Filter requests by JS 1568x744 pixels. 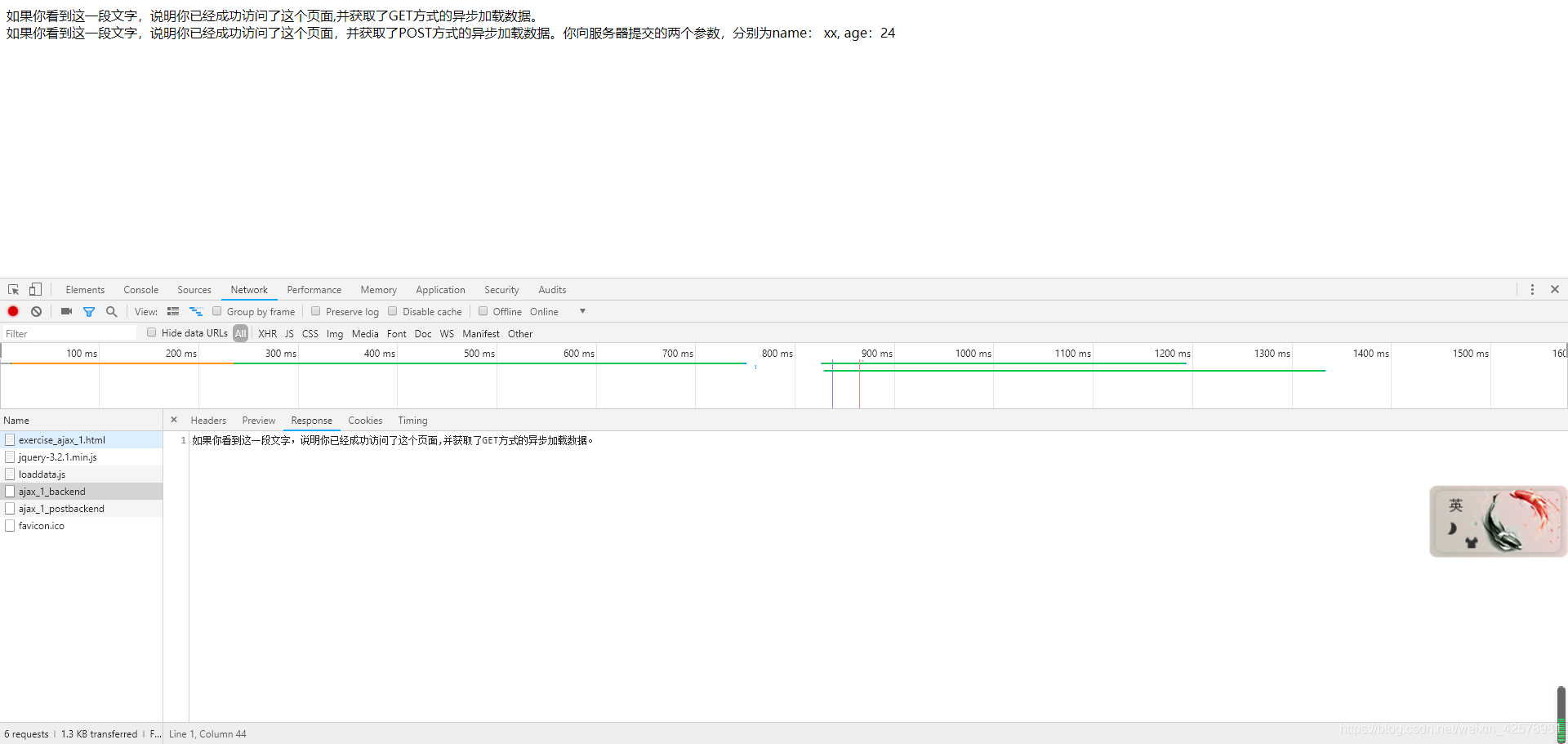click(x=289, y=333)
